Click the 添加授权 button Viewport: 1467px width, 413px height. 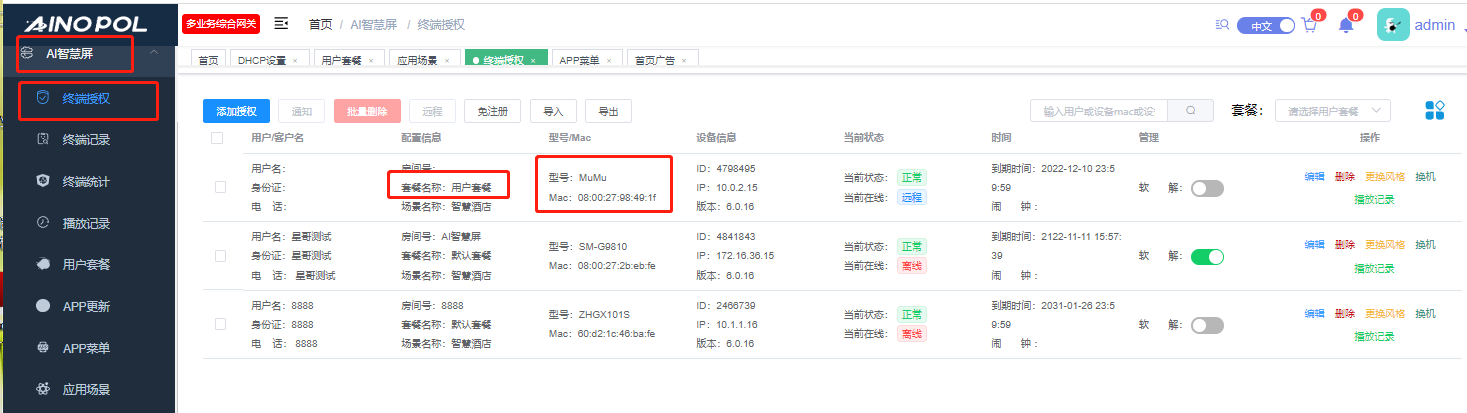coord(236,111)
